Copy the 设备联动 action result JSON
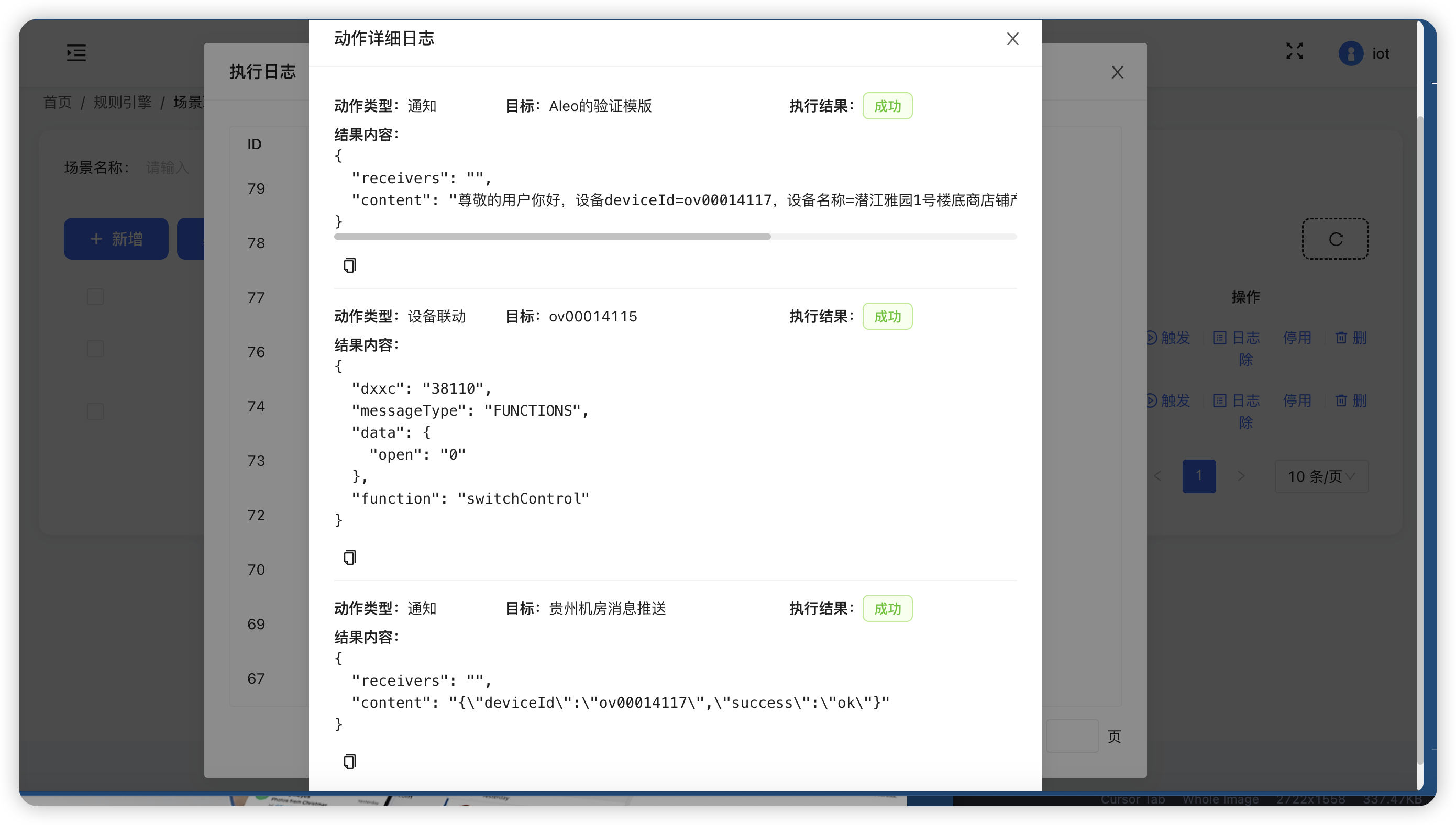Image resolution: width=1456 pixels, height=825 pixels. [349, 557]
